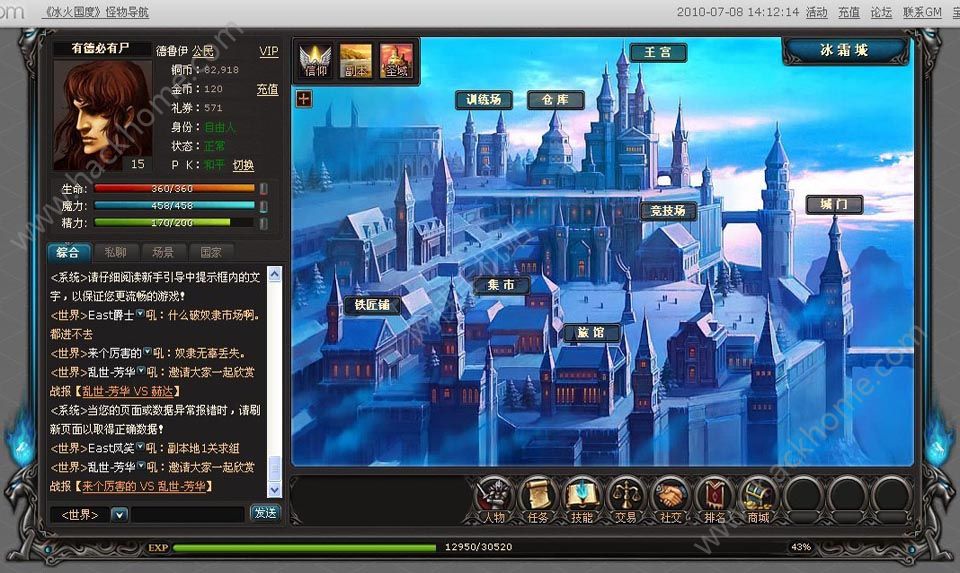Open the 任务 quest scroll icon
The height and width of the screenshot is (573, 960).
538,501
